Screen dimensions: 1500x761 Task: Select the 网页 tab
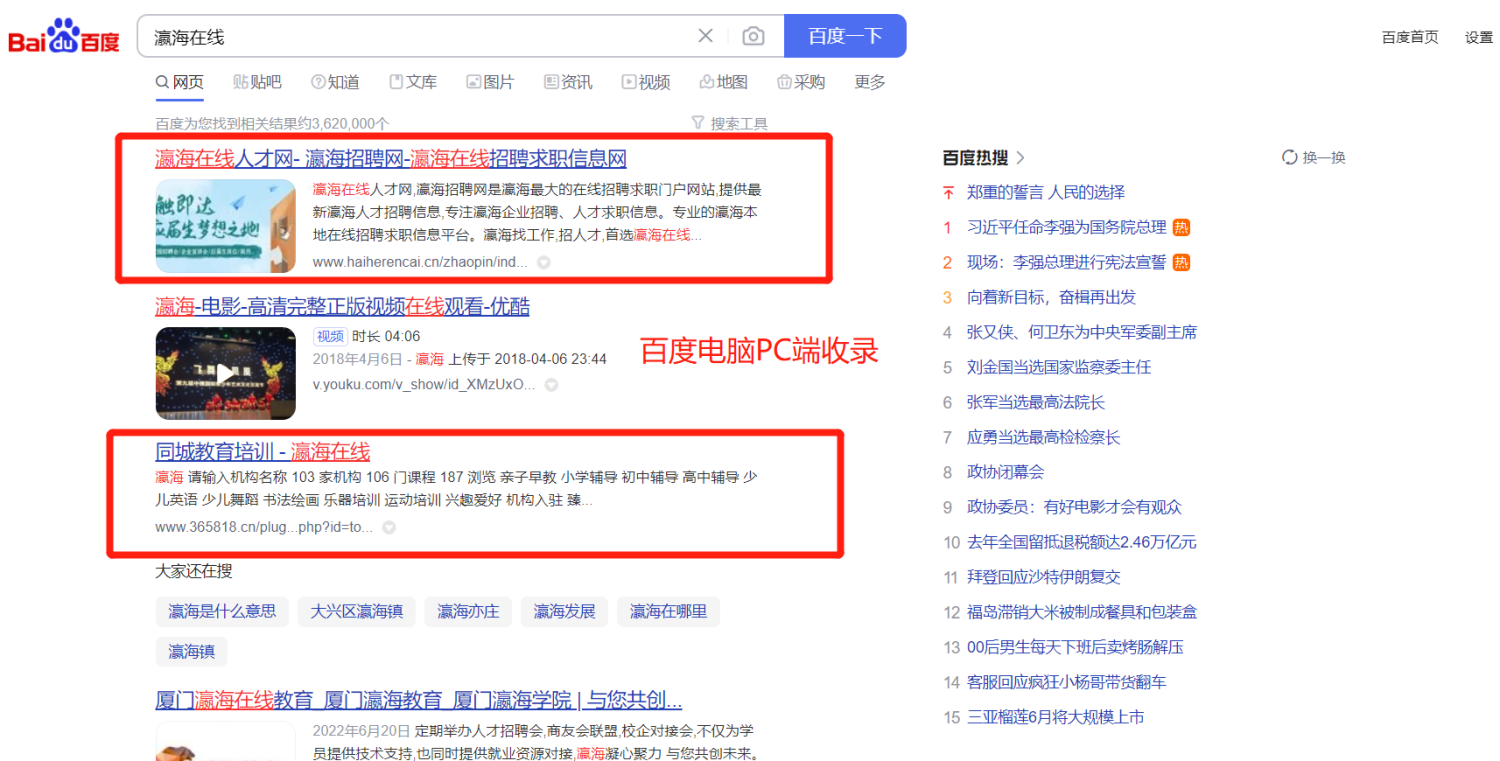click(x=180, y=82)
